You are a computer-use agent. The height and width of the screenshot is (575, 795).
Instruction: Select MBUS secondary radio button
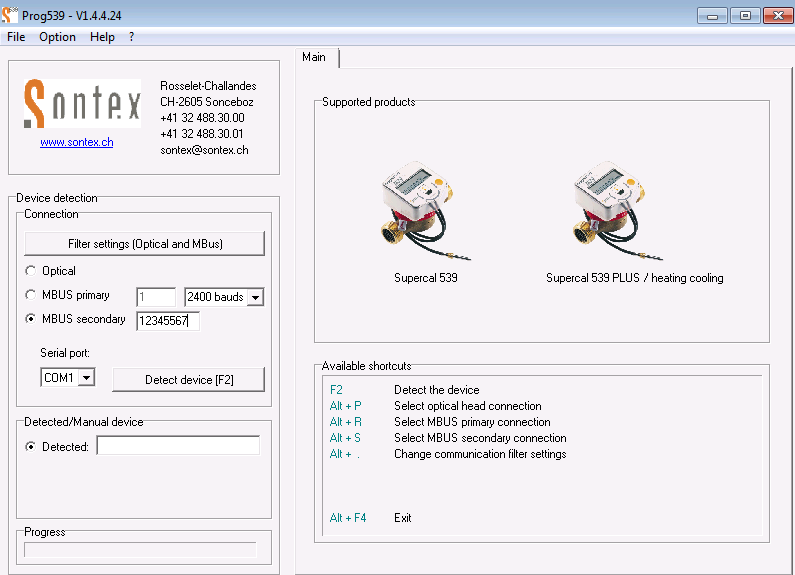[31, 320]
